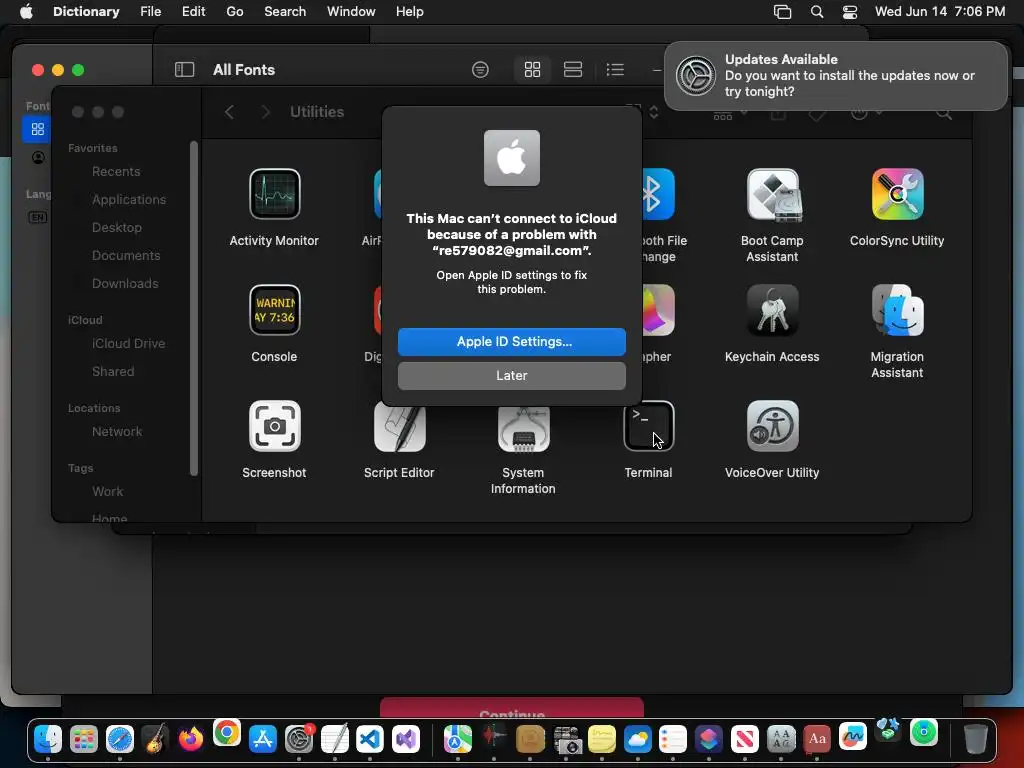The width and height of the screenshot is (1024, 768).
Task: Open Spotlight search in the menu bar
Action: (x=816, y=11)
